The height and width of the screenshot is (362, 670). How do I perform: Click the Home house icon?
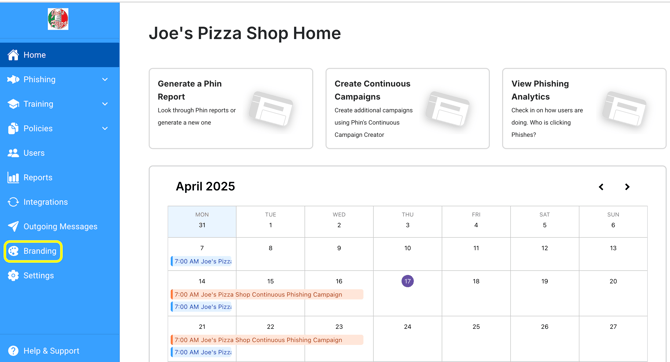(x=13, y=55)
